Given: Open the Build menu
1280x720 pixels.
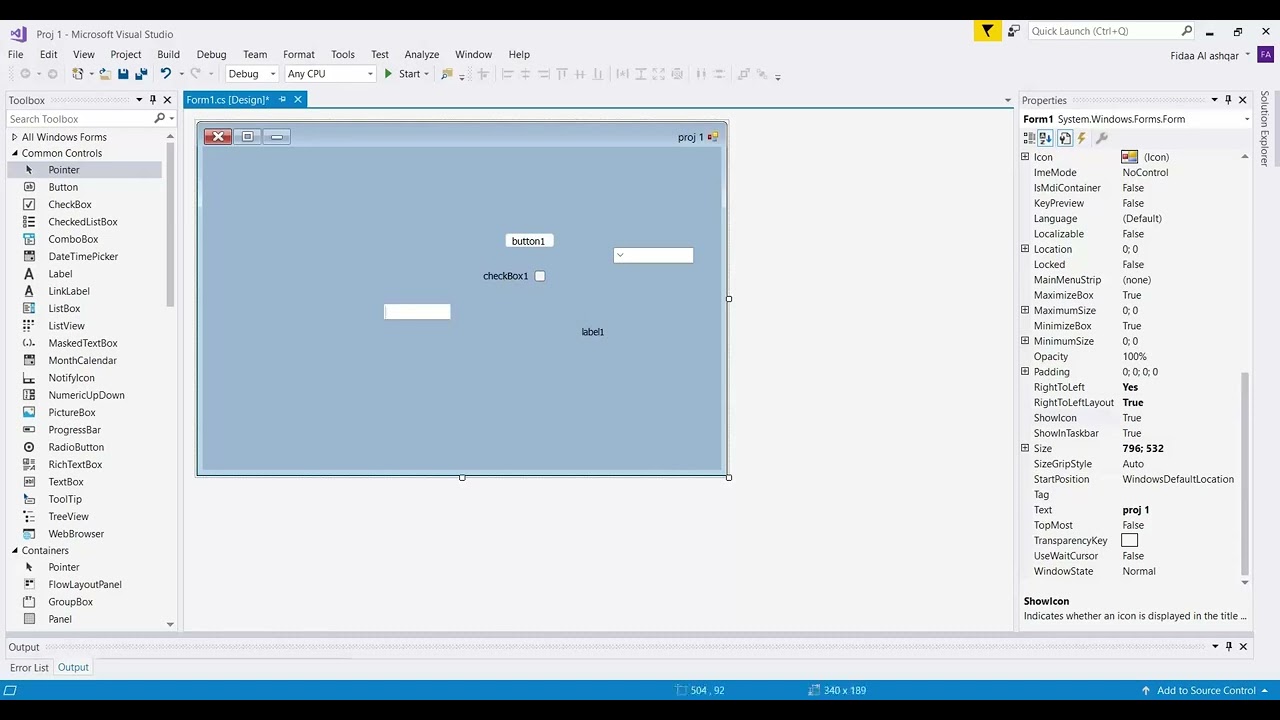Looking at the screenshot, I should (168, 54).
